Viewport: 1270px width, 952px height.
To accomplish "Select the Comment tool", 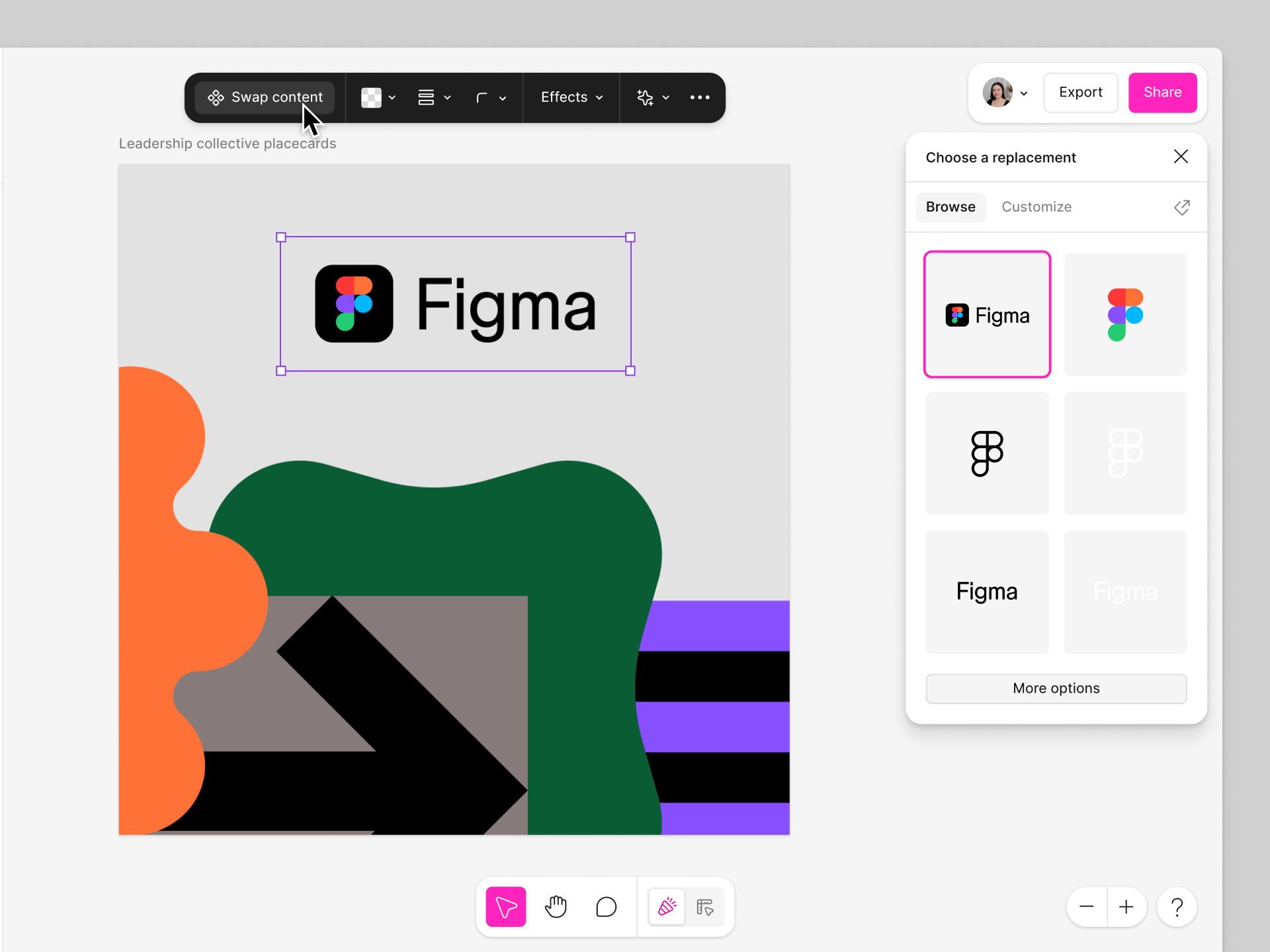I will 606,906.
